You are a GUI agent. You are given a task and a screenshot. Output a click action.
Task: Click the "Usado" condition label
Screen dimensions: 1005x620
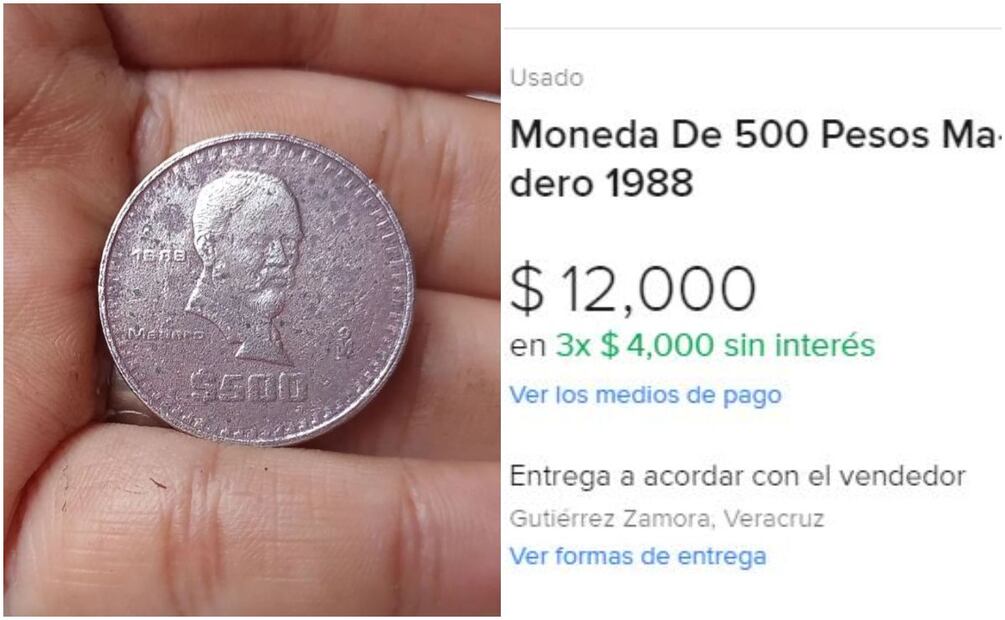546,78
